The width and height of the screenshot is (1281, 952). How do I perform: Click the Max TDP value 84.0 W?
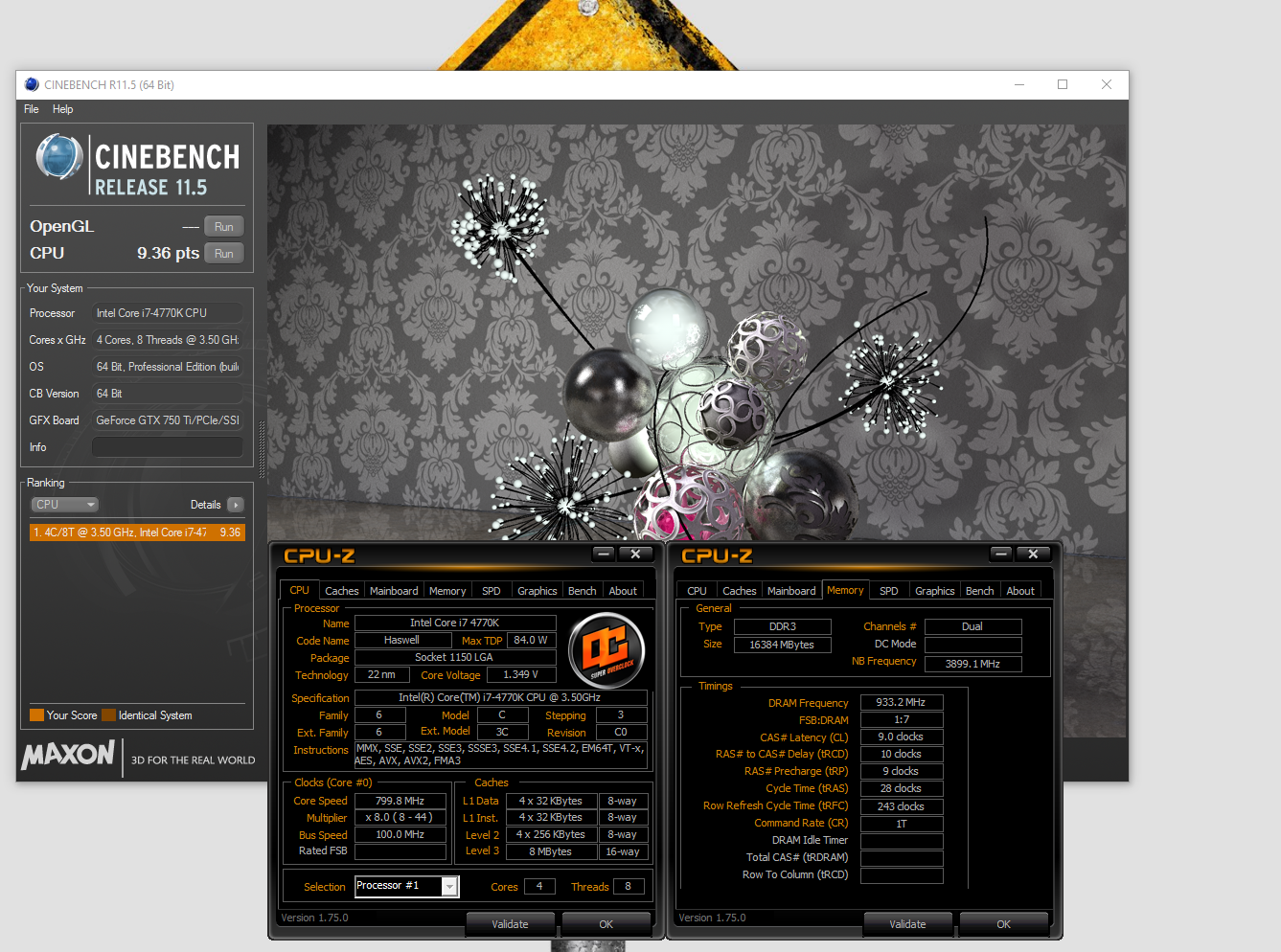pos(531,640)
